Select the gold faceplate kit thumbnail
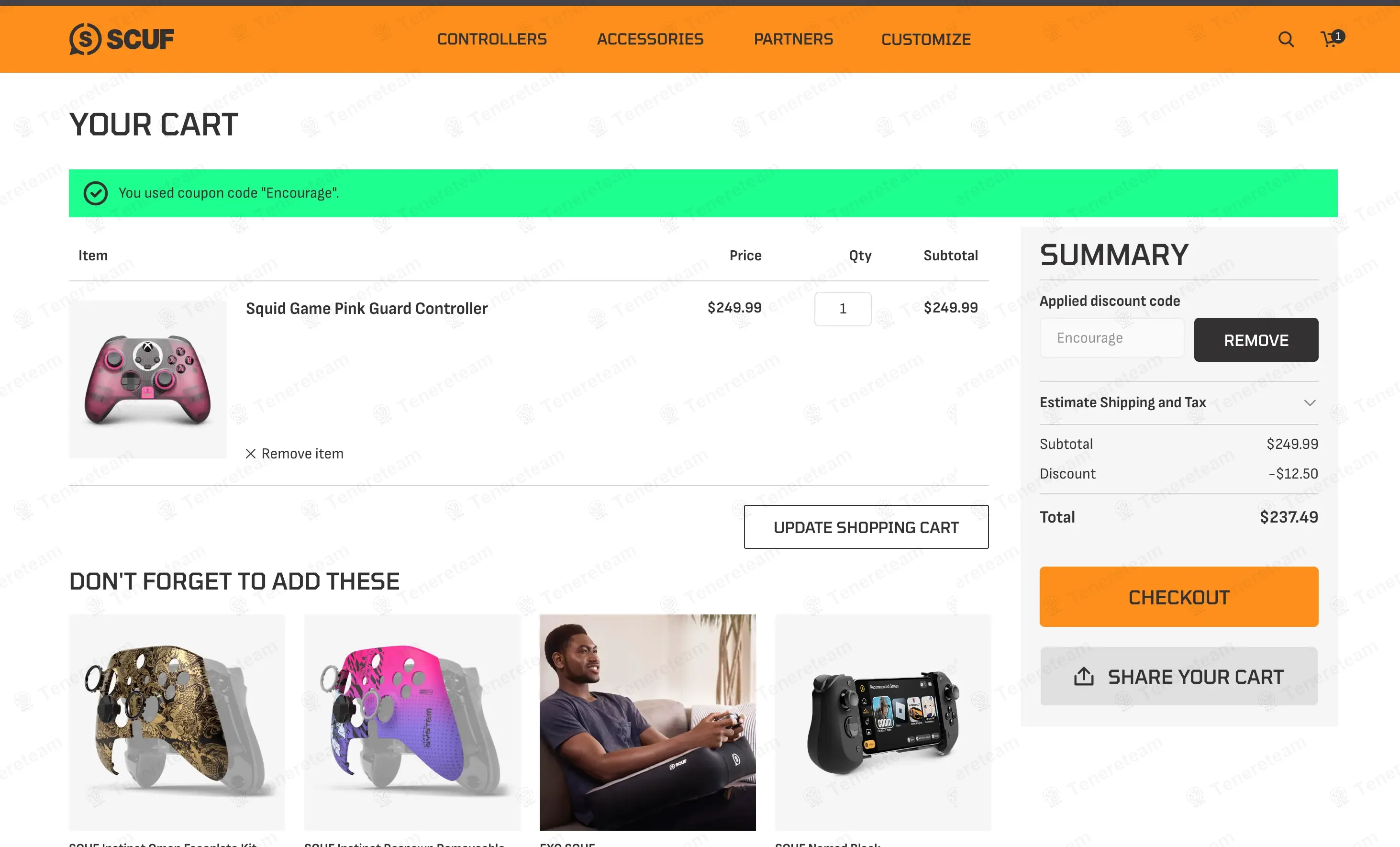This screenshot has height=847, width=1400. [x=177, y=722]
